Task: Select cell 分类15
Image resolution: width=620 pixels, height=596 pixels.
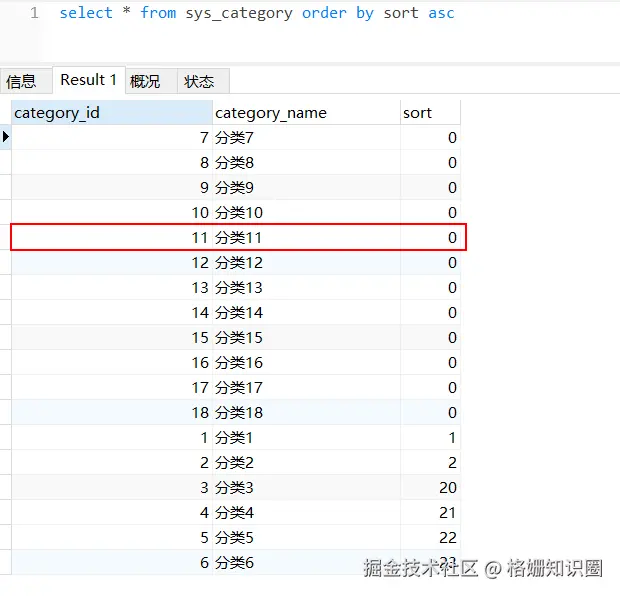Action: (306, 337)
